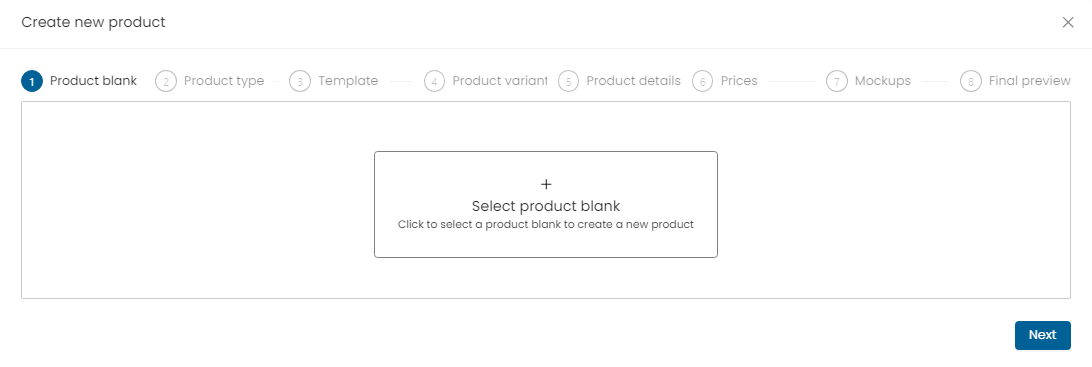Select the Product details step label
This screenshot has width=1092, height=367.
click(634, 81)
